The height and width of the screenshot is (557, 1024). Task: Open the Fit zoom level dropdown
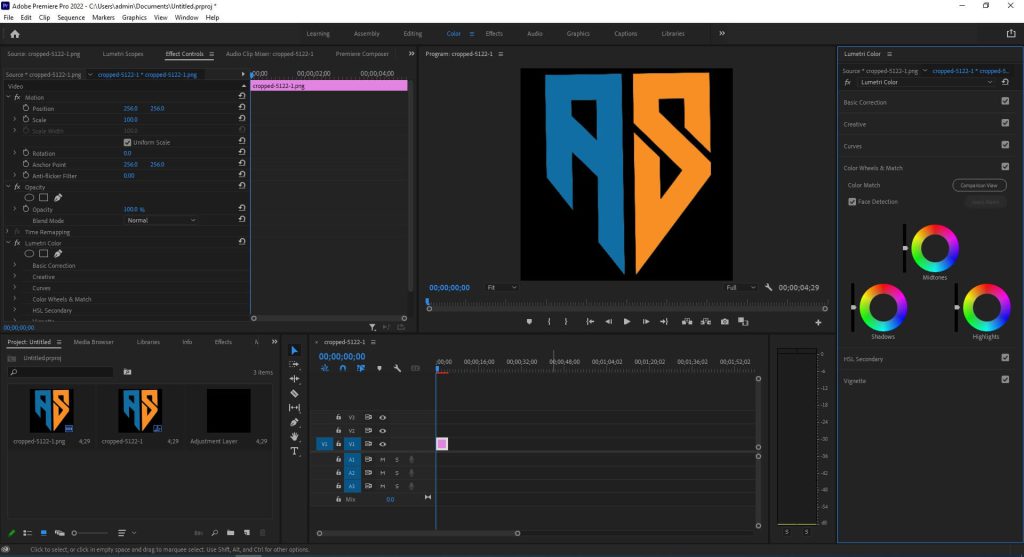point(501,287)
